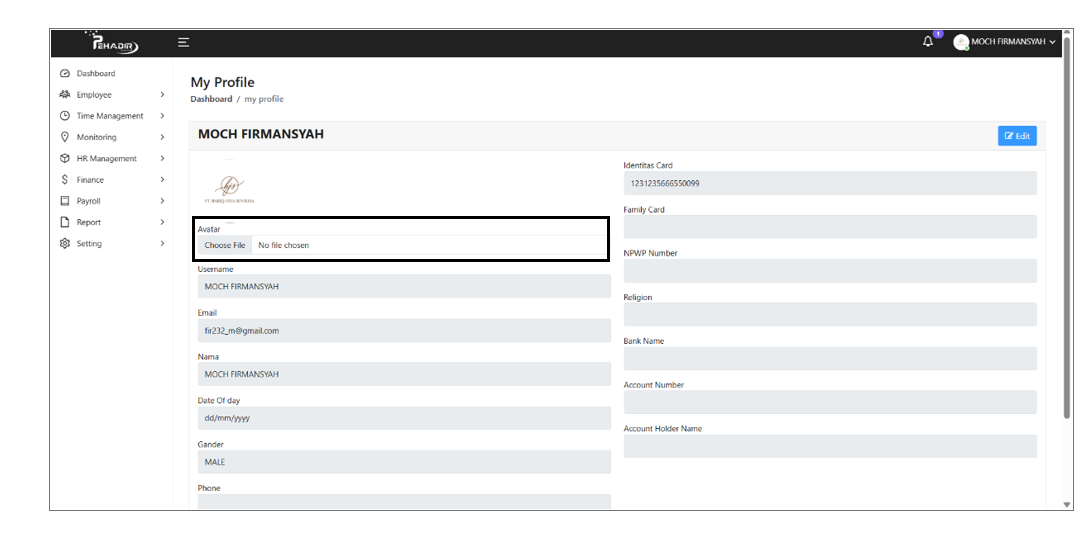Open the MOCH FIRMANSYAH user dropdown
Image resolution: width=1087 pixels, height=539 pixels.
(1005, 42)
